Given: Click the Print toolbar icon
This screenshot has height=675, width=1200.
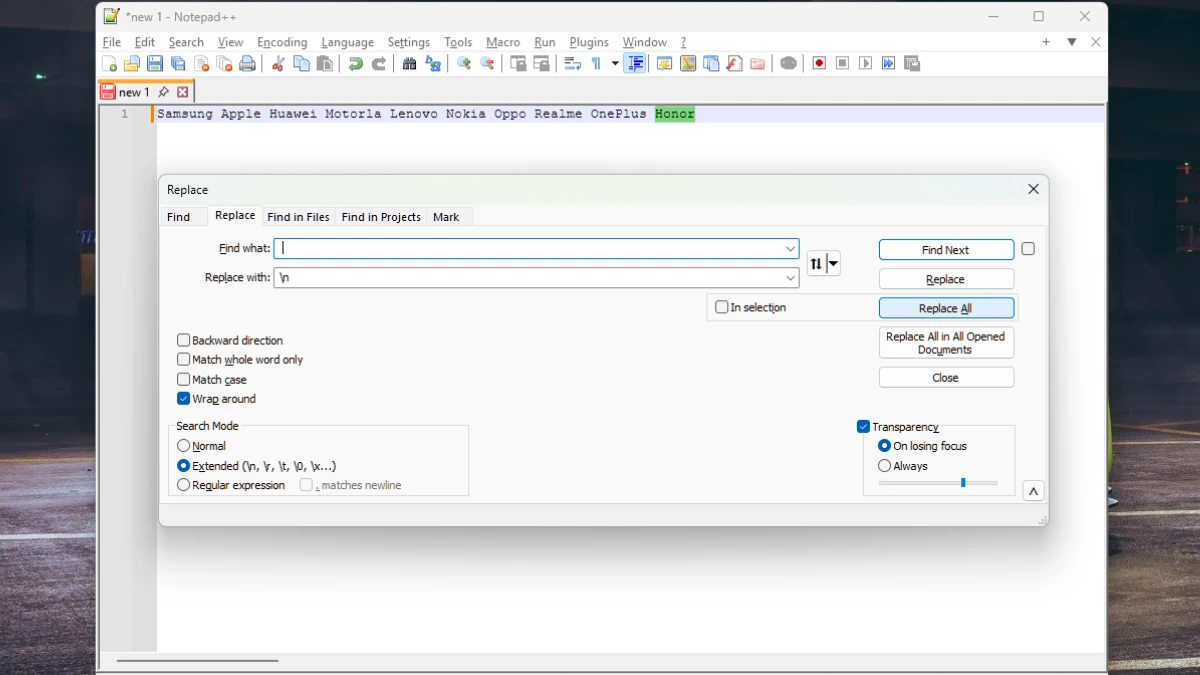Looking at the screenshot, I should pos(248,63).
